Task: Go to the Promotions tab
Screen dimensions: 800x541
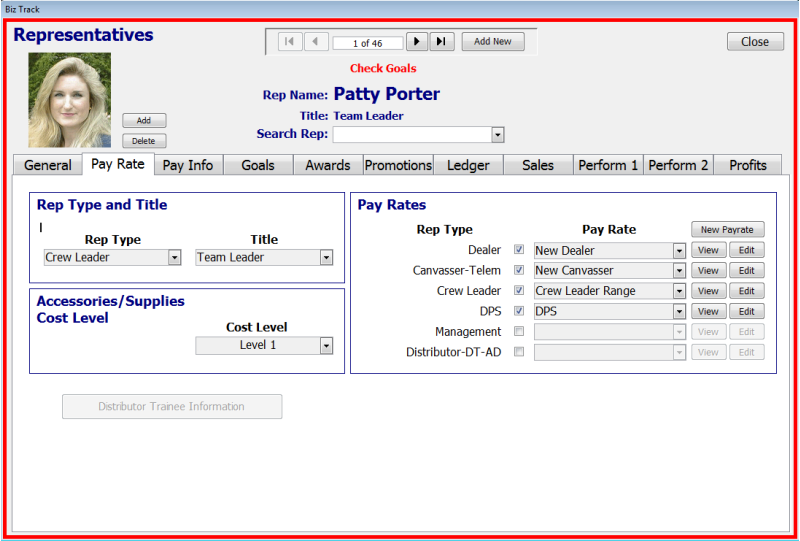Action: (398, 165)
